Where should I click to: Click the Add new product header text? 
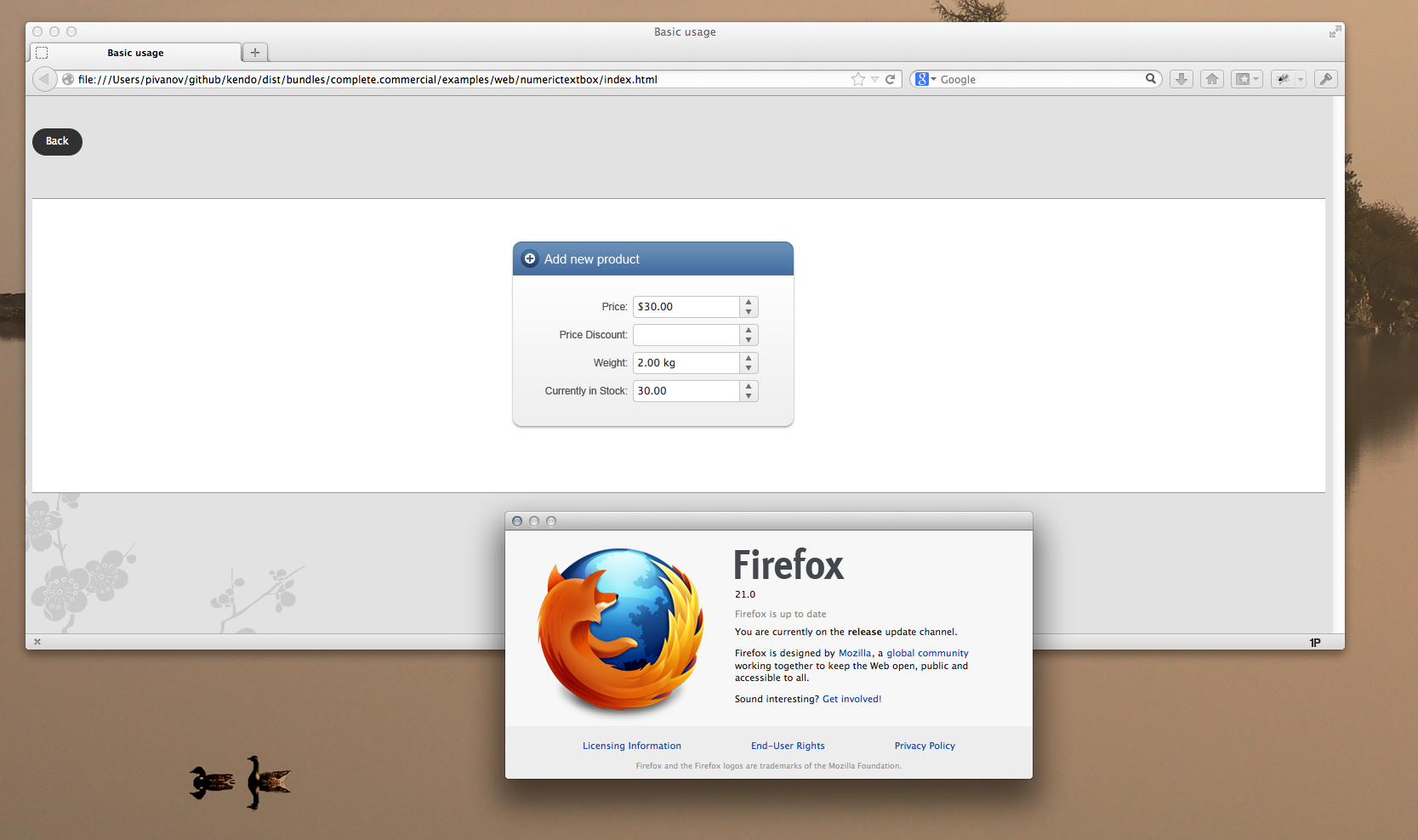coord(592,259)
